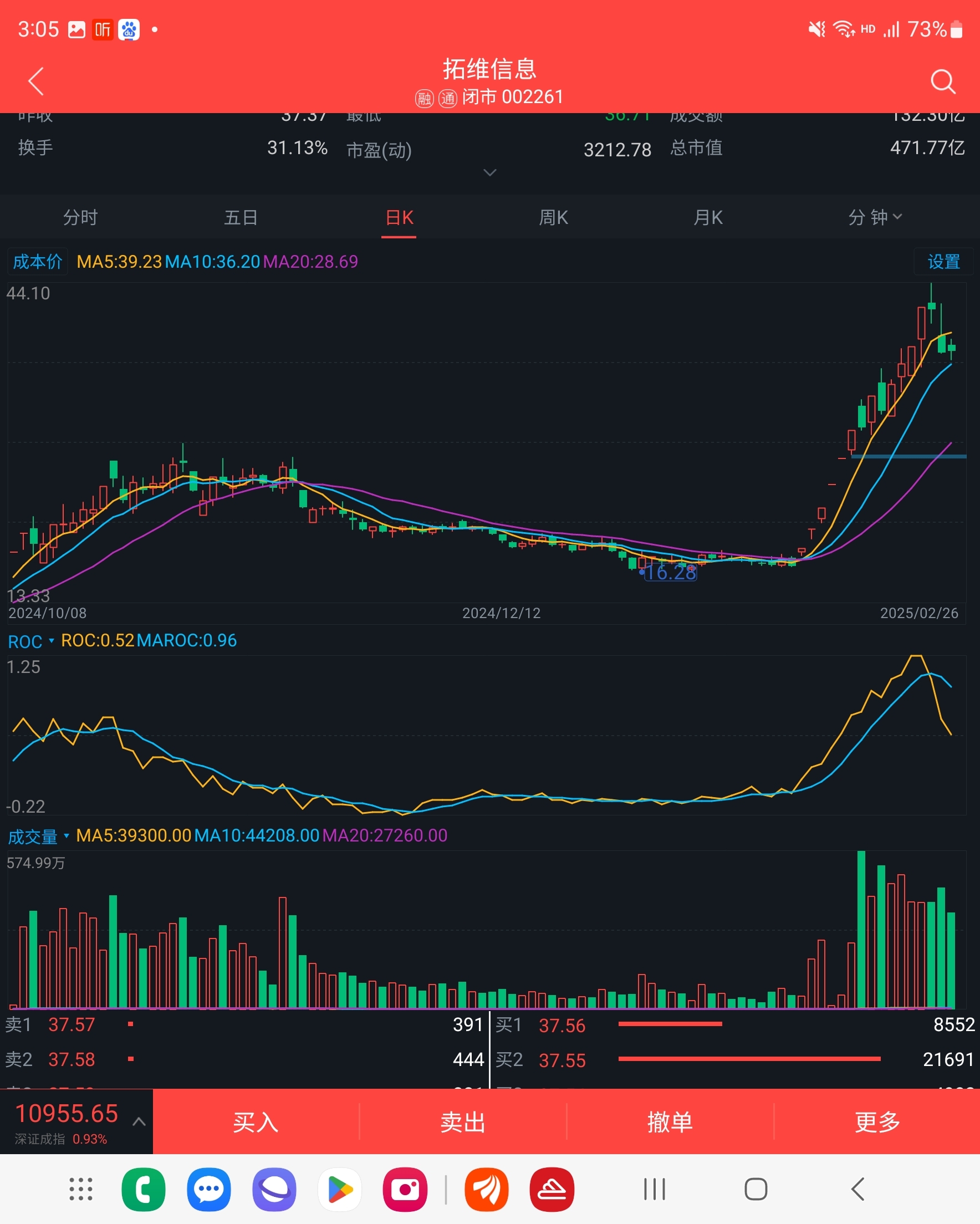
Task: Tap the home navigation button
Action: (x=756, y=1190)
